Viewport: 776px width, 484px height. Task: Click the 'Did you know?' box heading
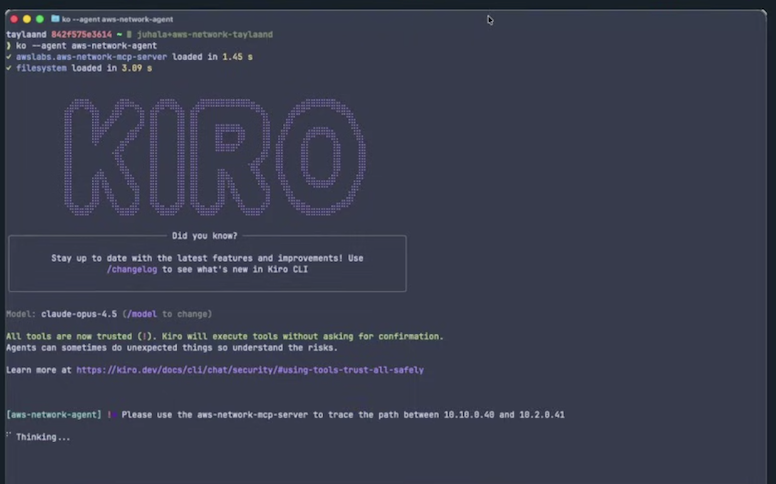click(204, 236)
